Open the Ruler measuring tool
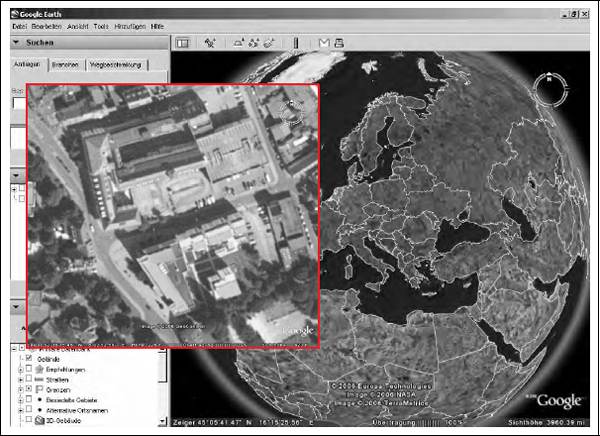This screenshot has height=436, width=600. coord(296,43)
